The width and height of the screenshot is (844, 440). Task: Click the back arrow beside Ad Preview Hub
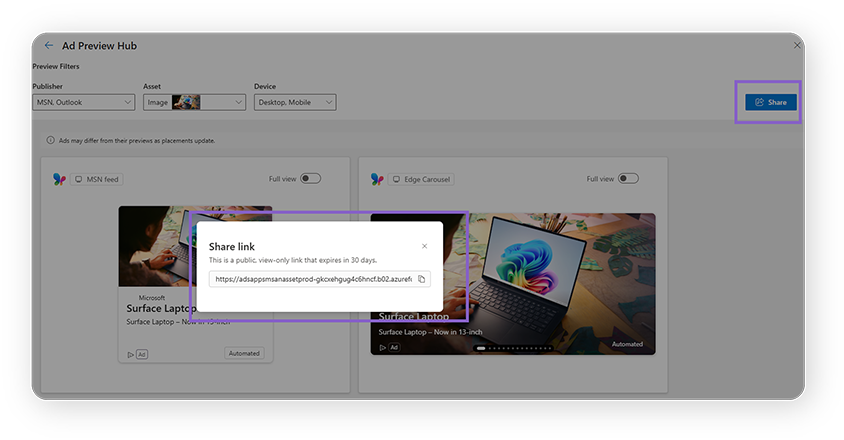coord(49,45)
